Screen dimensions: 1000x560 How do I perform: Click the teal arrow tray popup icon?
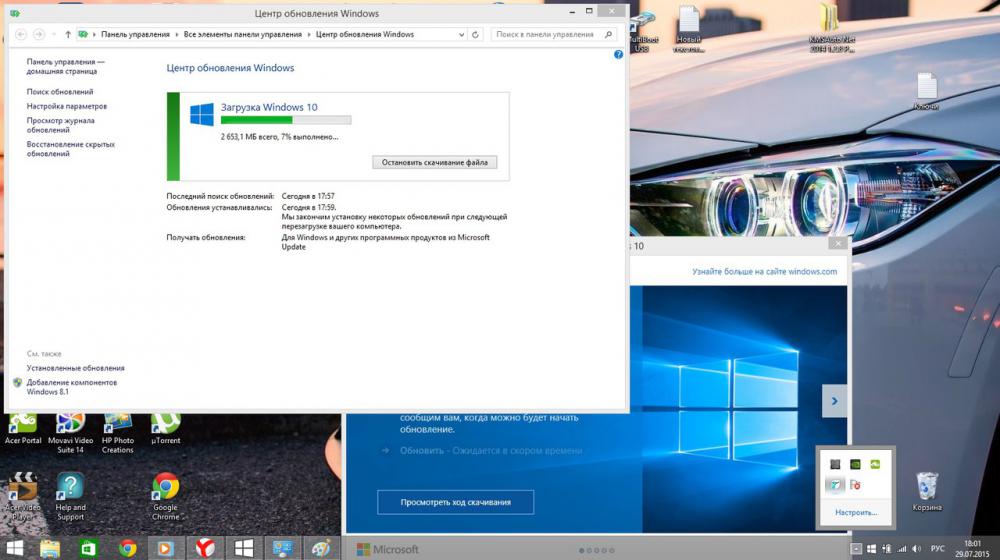point(835,485)
